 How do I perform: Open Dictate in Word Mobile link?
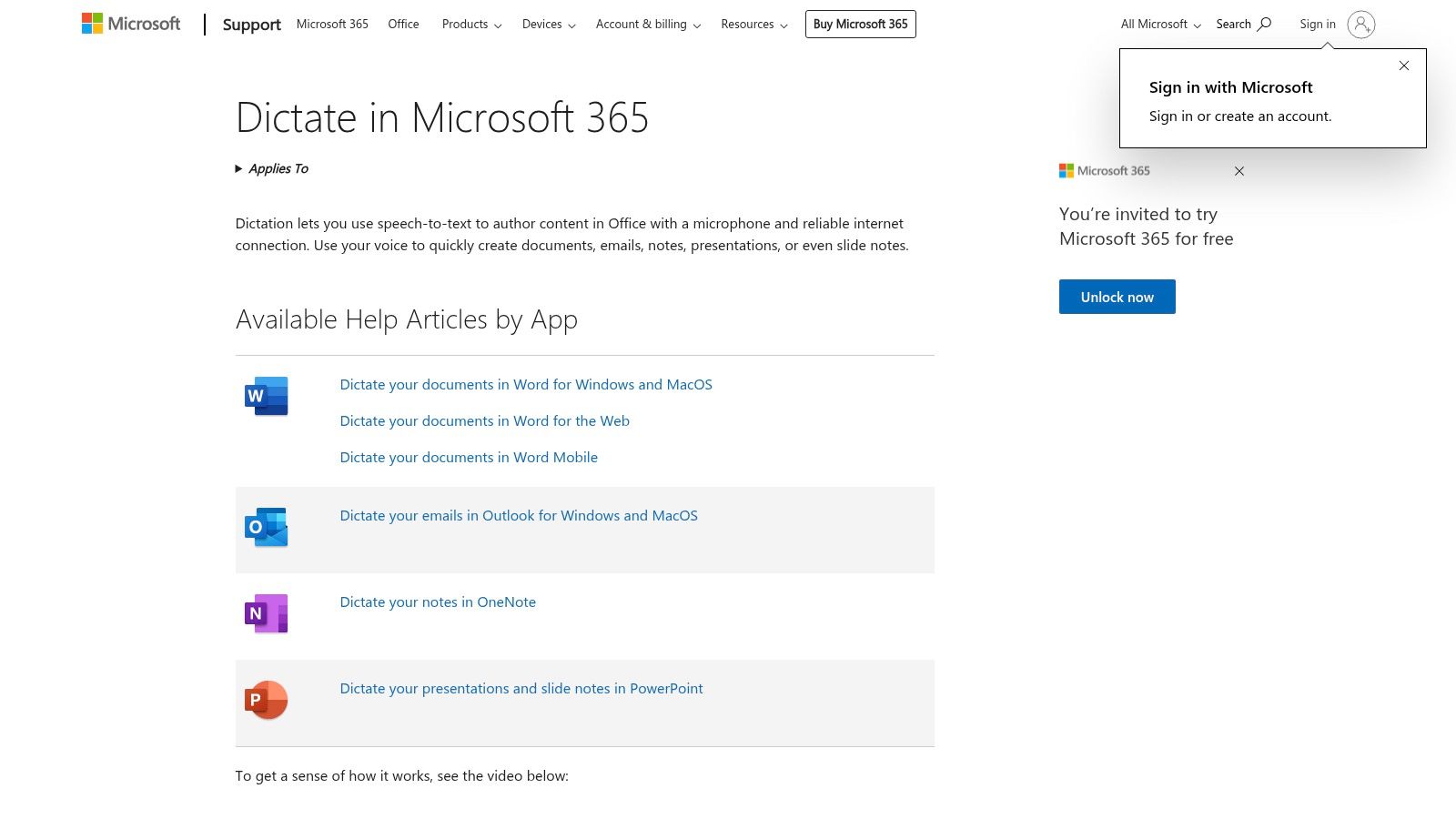coord(469,458)
